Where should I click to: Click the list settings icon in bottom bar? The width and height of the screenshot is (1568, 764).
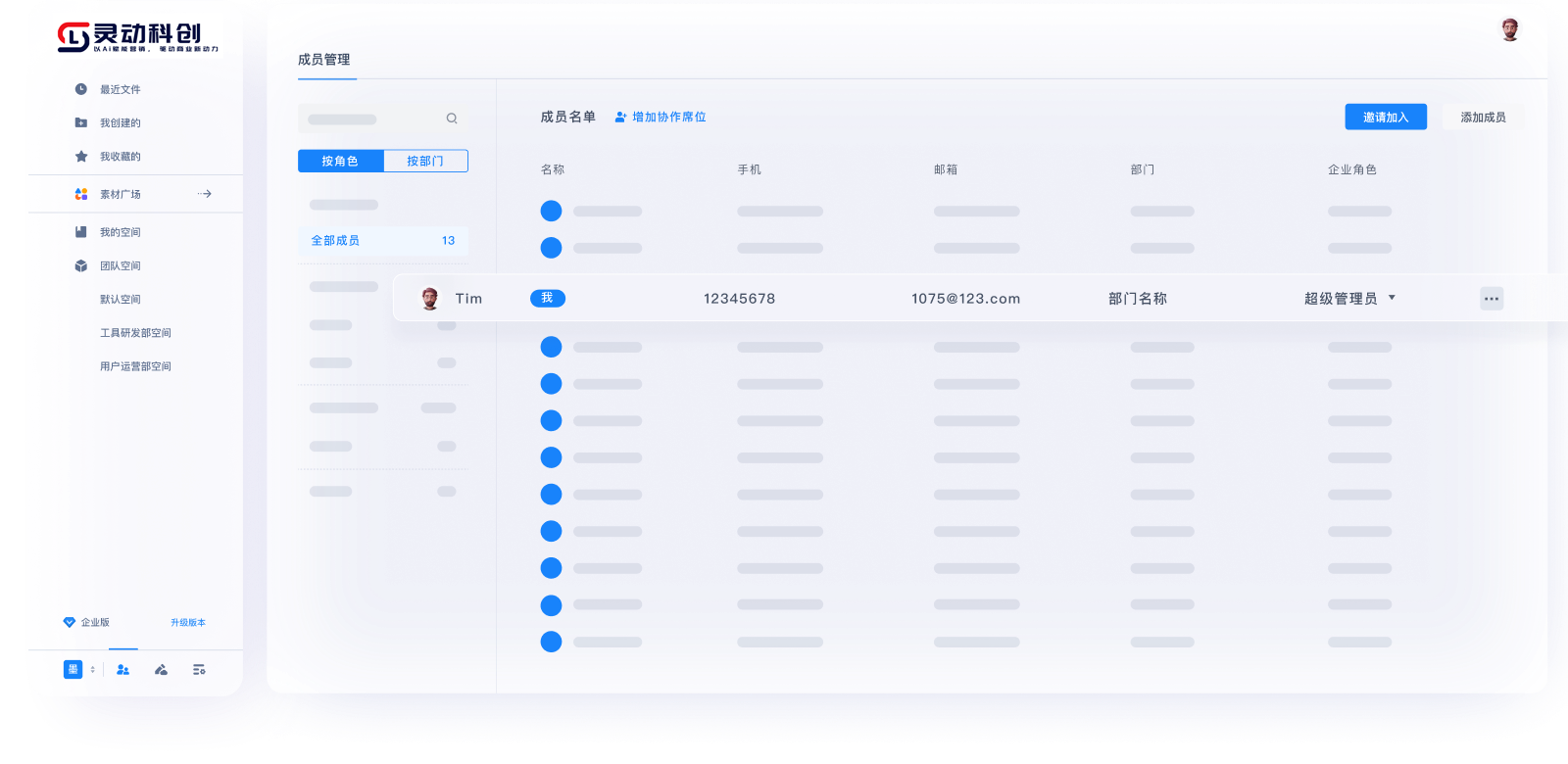coord(199,670)
